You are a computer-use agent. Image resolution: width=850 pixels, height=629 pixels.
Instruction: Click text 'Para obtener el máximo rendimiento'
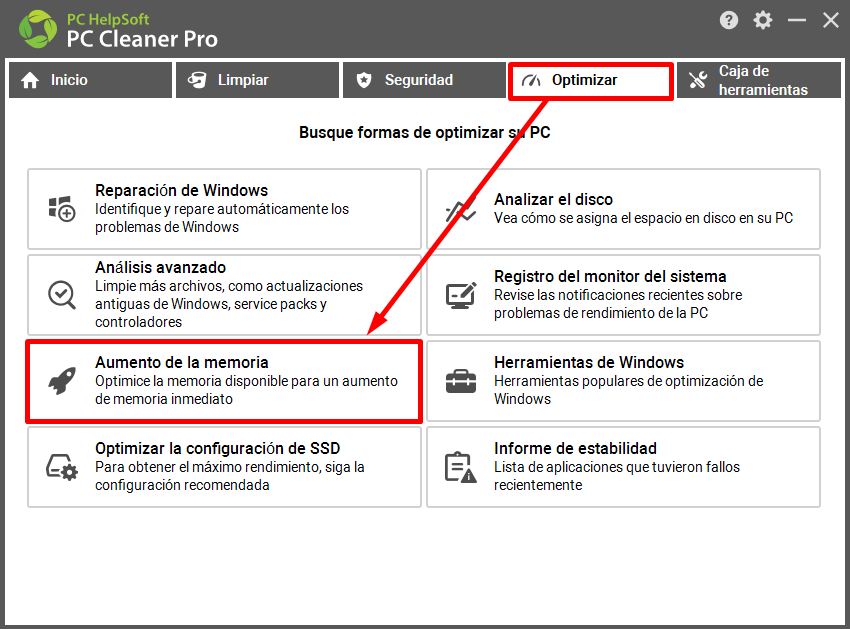(x=230, y=476)
